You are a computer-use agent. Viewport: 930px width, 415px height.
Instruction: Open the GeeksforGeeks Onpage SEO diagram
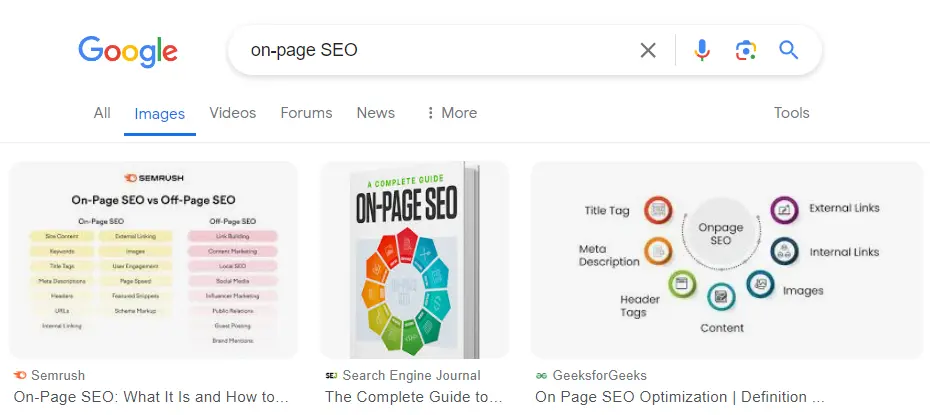point(727,259)
